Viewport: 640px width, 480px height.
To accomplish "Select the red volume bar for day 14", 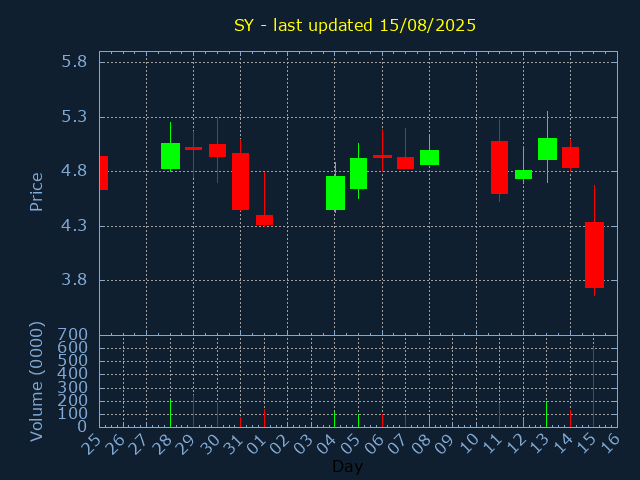I will tap(570, 419).
